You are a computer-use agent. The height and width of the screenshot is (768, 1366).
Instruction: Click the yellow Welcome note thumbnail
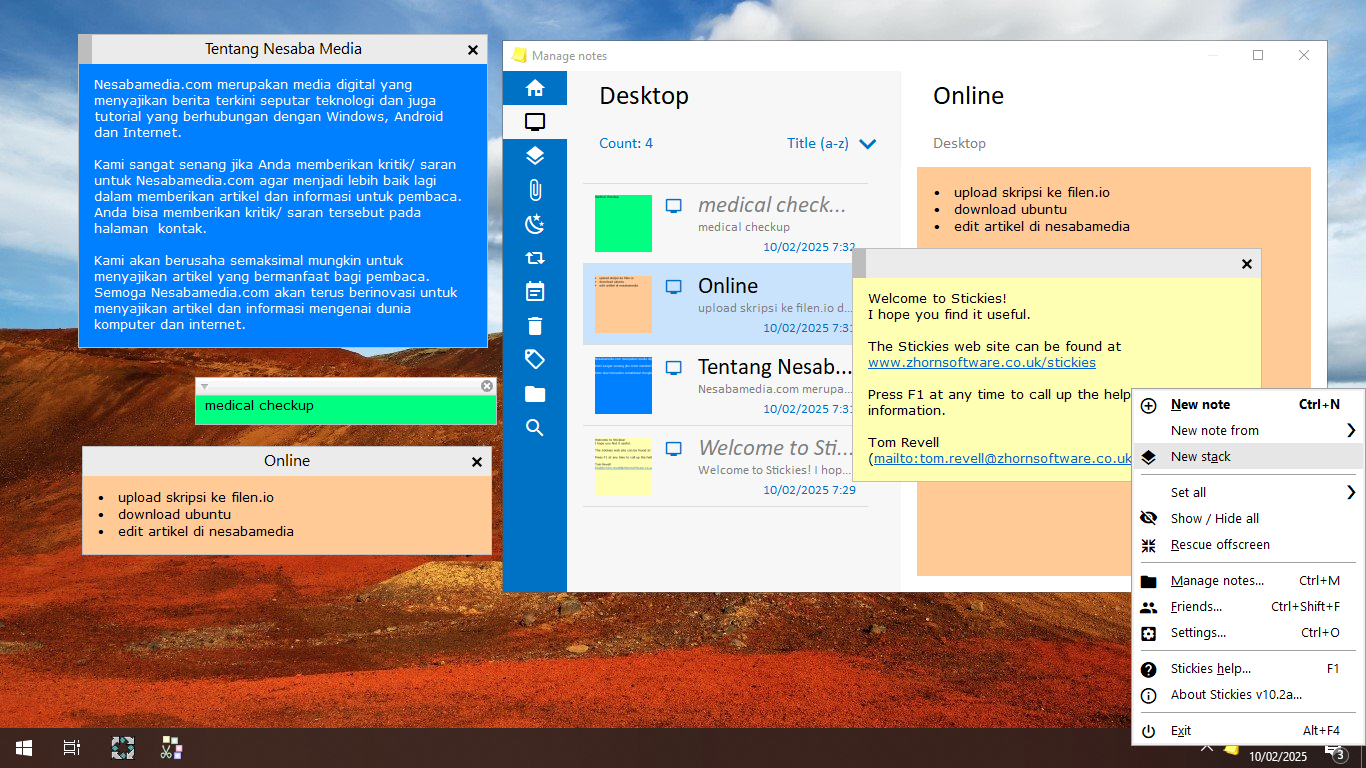[x=623, y=466]
